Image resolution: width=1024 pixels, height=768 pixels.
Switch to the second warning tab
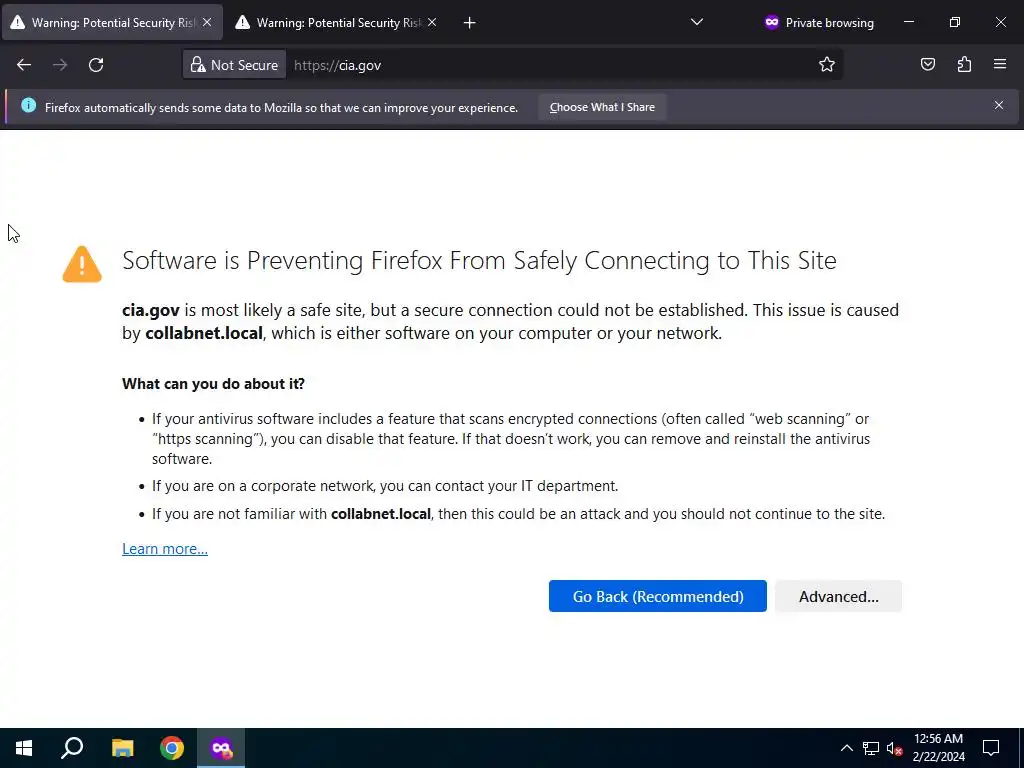tap(330, 22)
